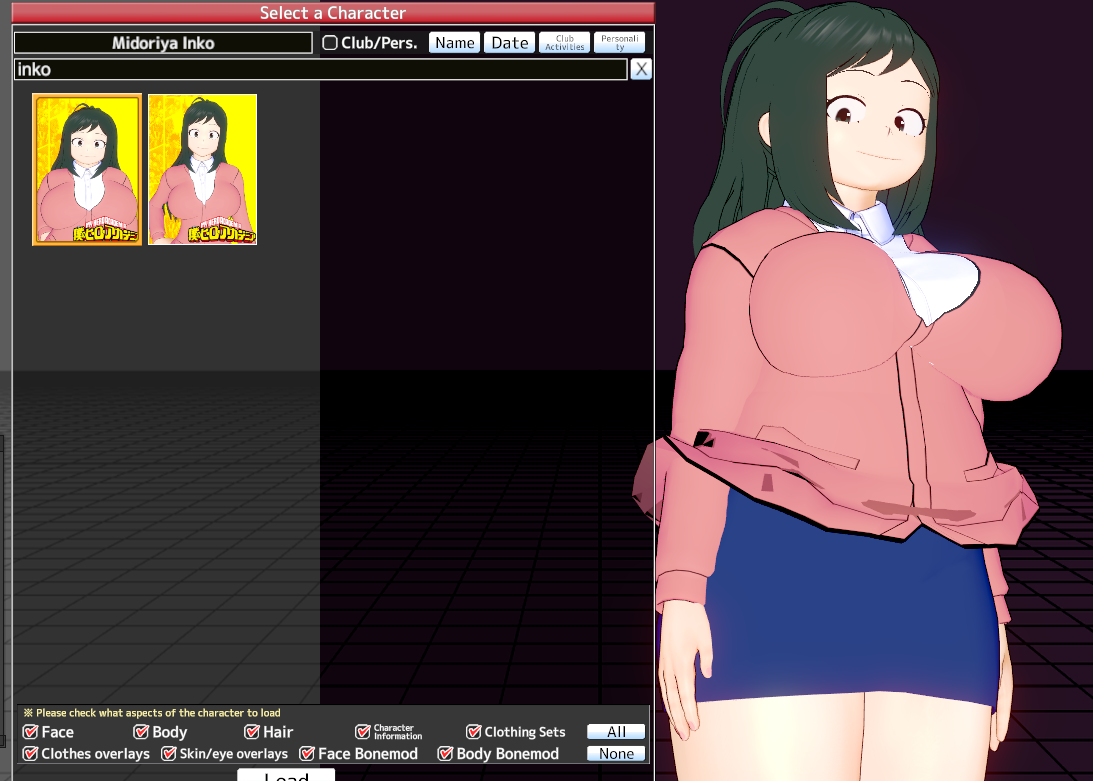Toggle the Face Bonemod checkbox
The image size is (1093, 781).
tap(308, 753)
